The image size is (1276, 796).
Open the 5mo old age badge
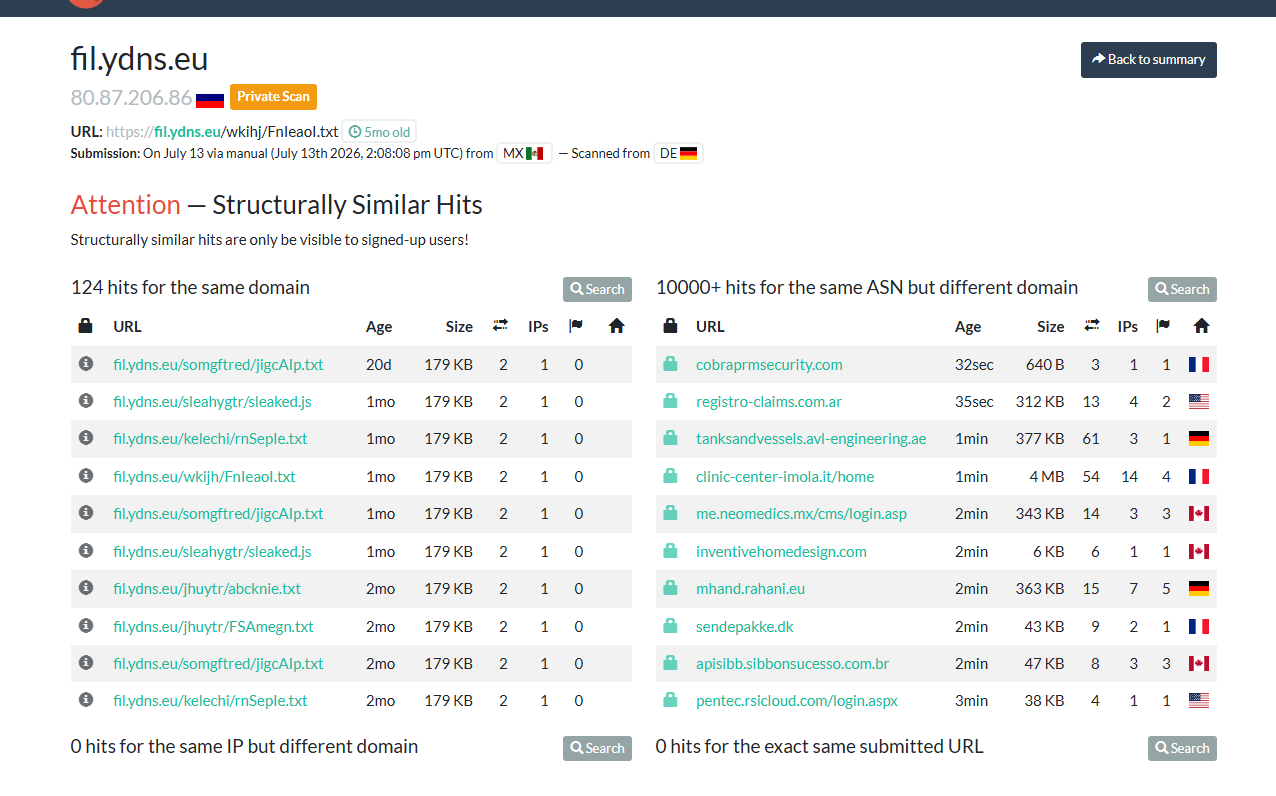pyautogui.click(x=379, y=132)
